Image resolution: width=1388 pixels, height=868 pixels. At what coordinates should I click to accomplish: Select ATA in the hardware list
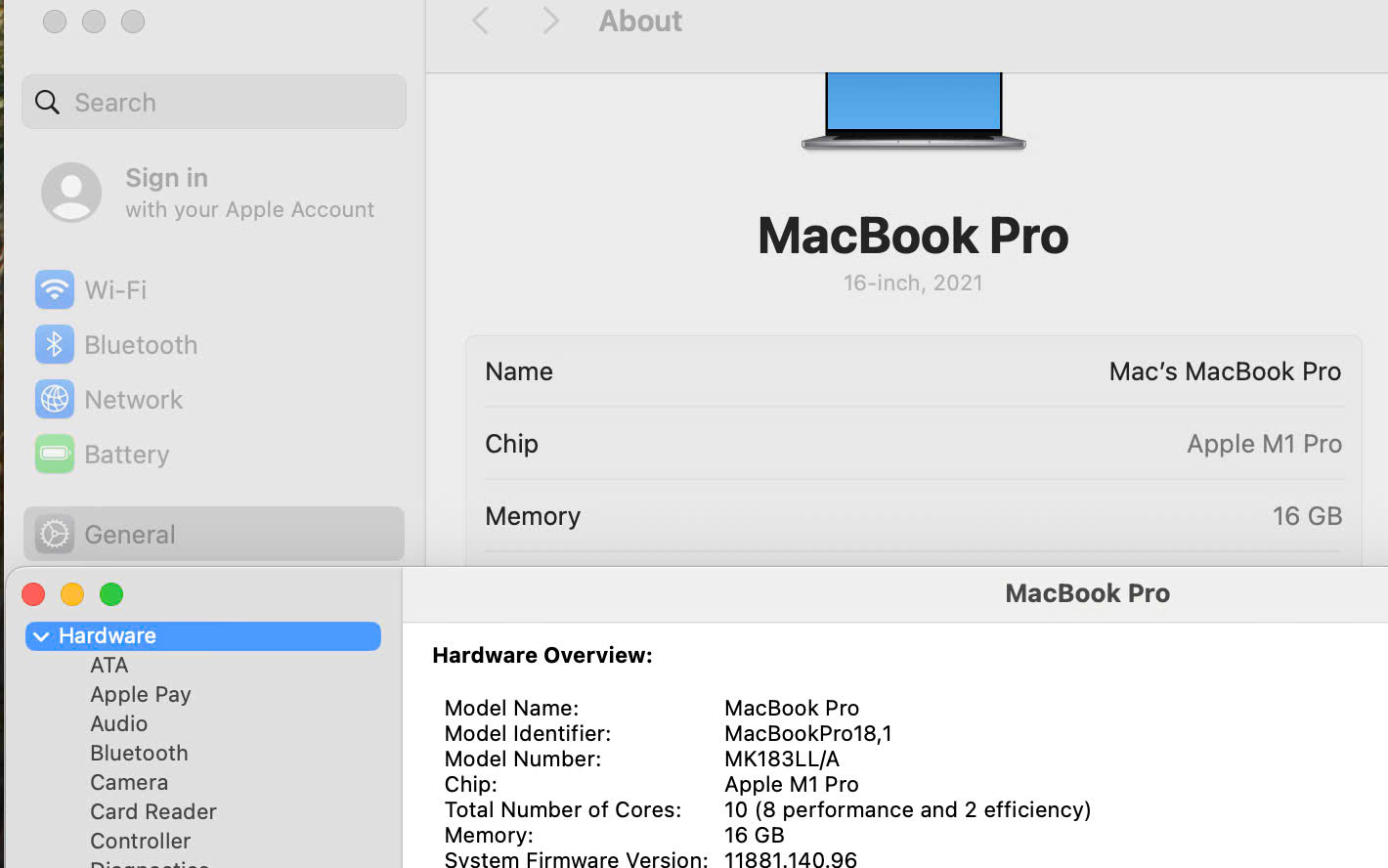[x=109, y=665]
